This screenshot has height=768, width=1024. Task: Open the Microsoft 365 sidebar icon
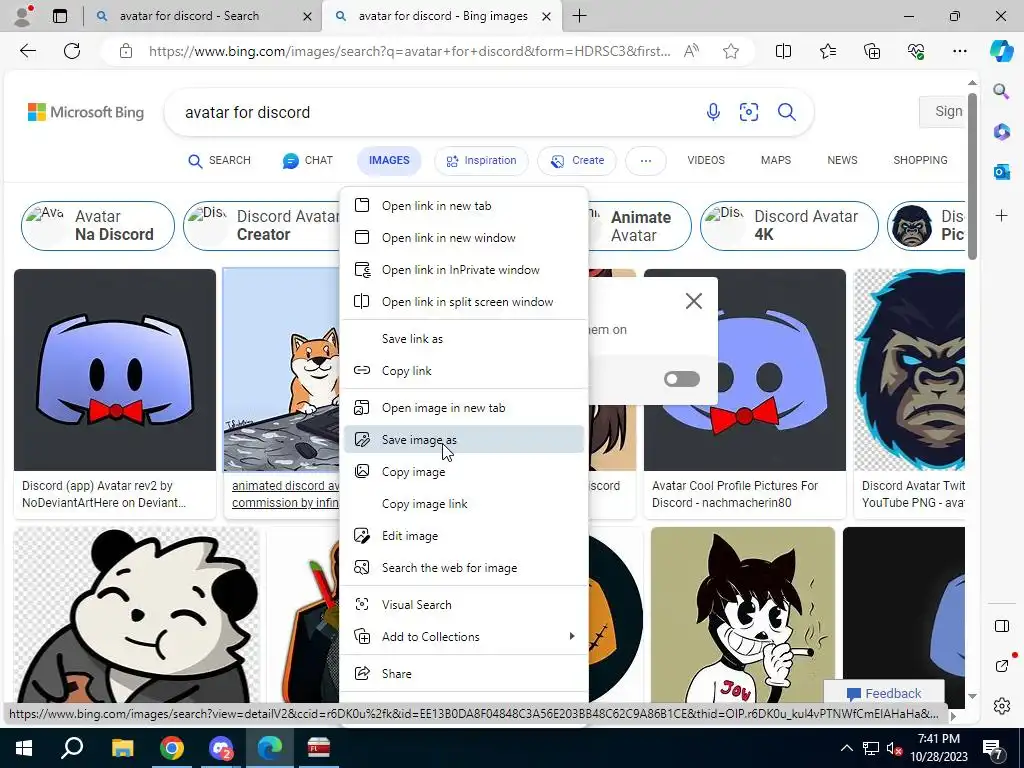(x=1001, y=131)
